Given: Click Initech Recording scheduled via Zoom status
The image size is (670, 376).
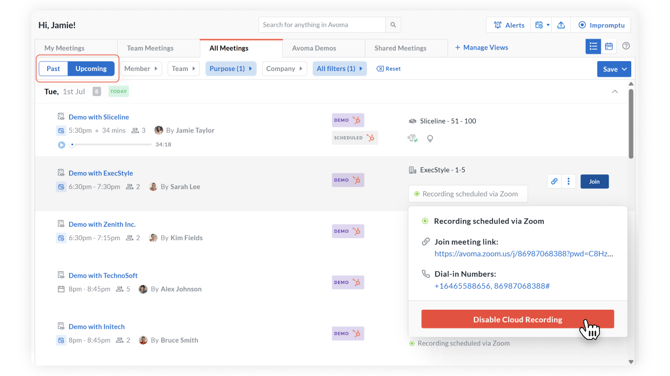Looking at the screenshot, I should pos(459,343).
